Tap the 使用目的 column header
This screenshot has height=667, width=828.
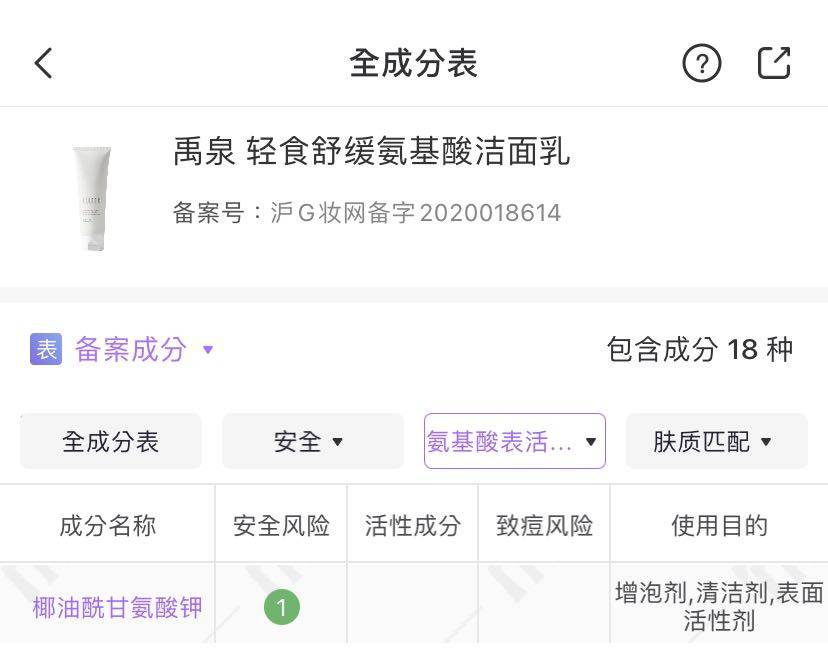(719, 526)
